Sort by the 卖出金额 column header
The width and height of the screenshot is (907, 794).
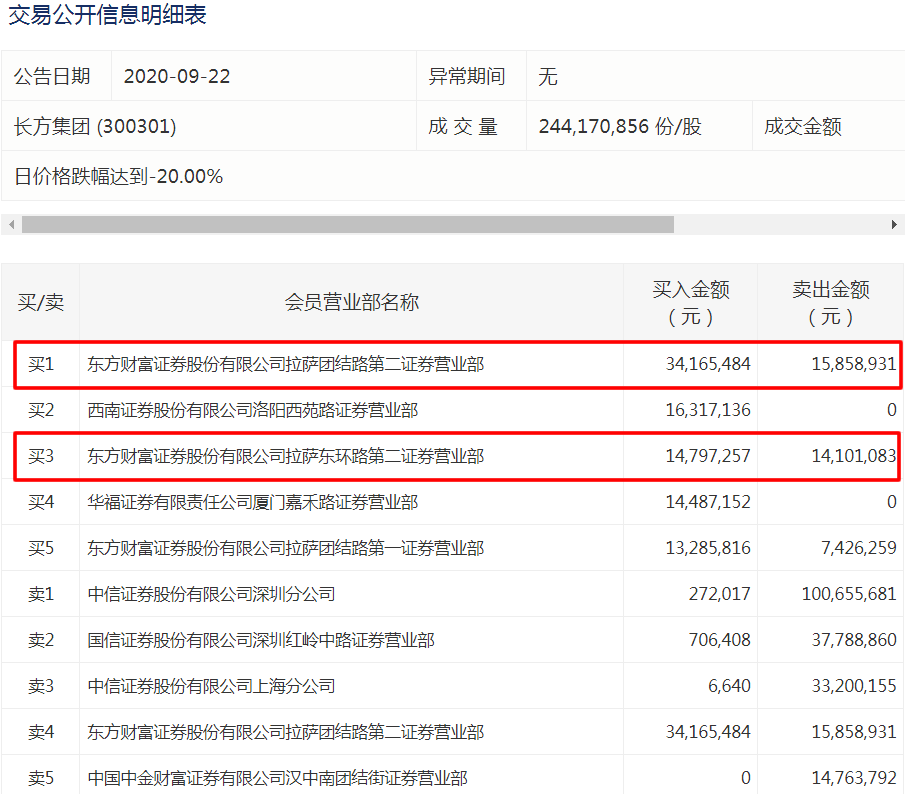831,300
